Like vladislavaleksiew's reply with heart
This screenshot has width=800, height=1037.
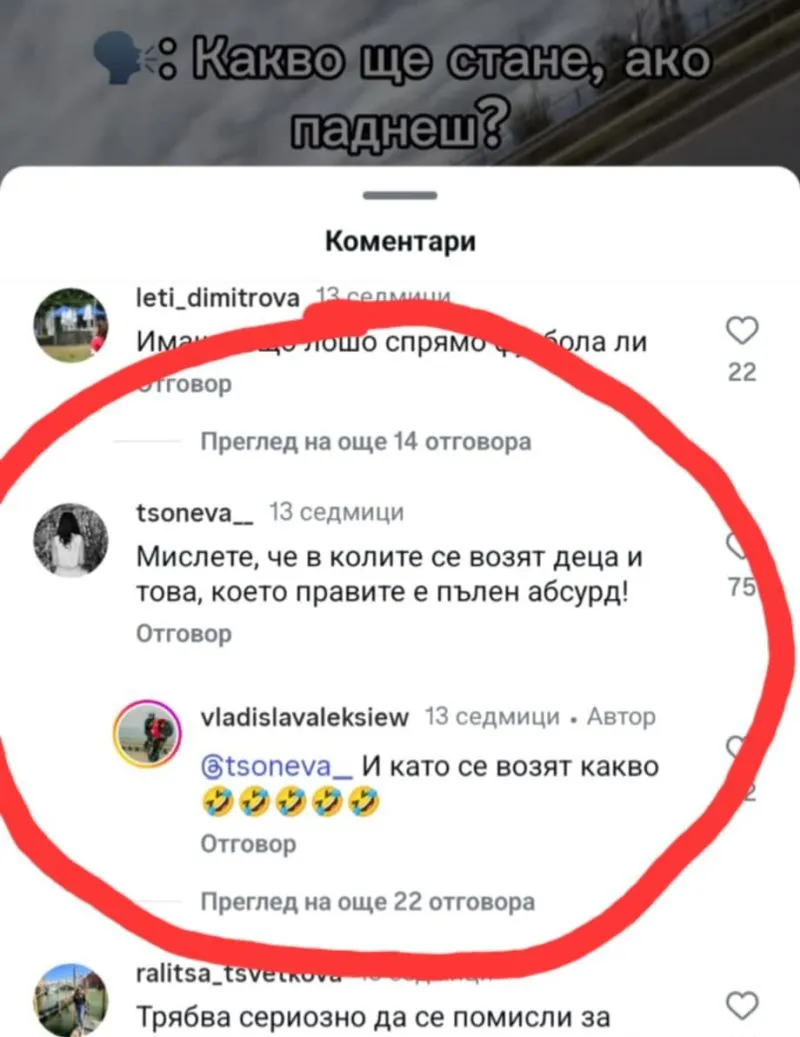tap(738, 748)
